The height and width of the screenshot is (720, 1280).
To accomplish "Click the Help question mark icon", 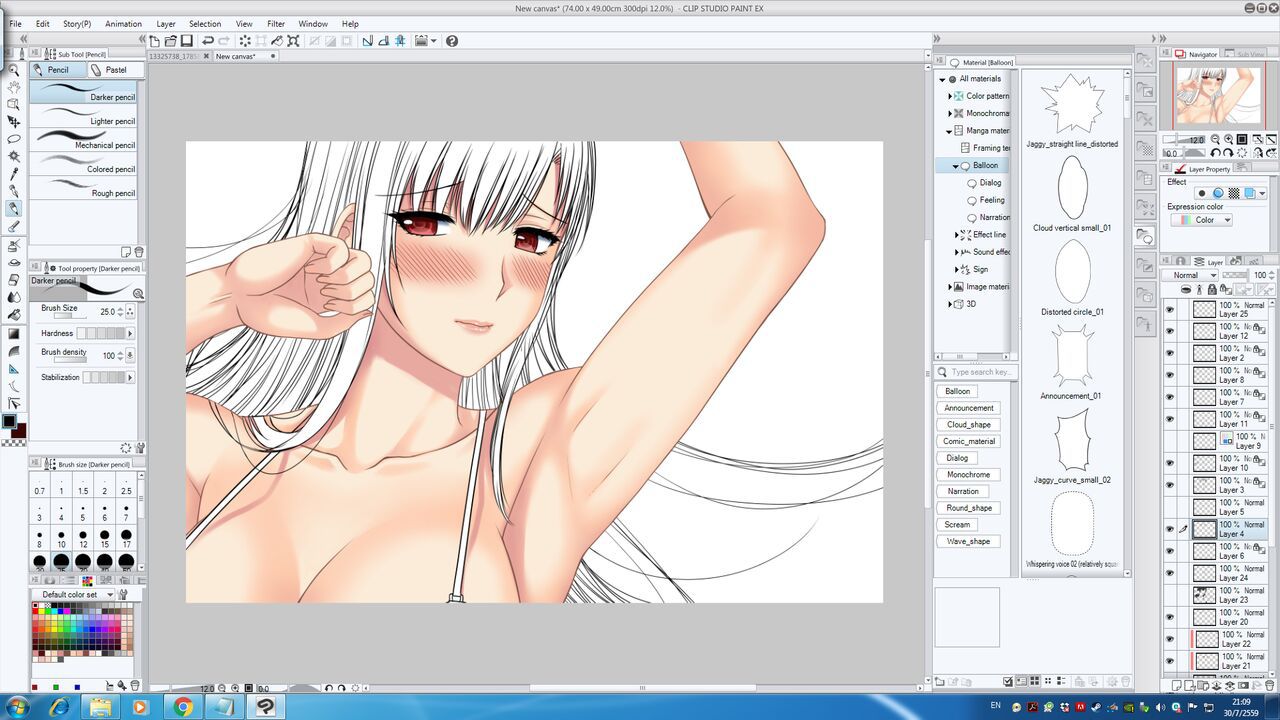I will (x=452, y=41).
